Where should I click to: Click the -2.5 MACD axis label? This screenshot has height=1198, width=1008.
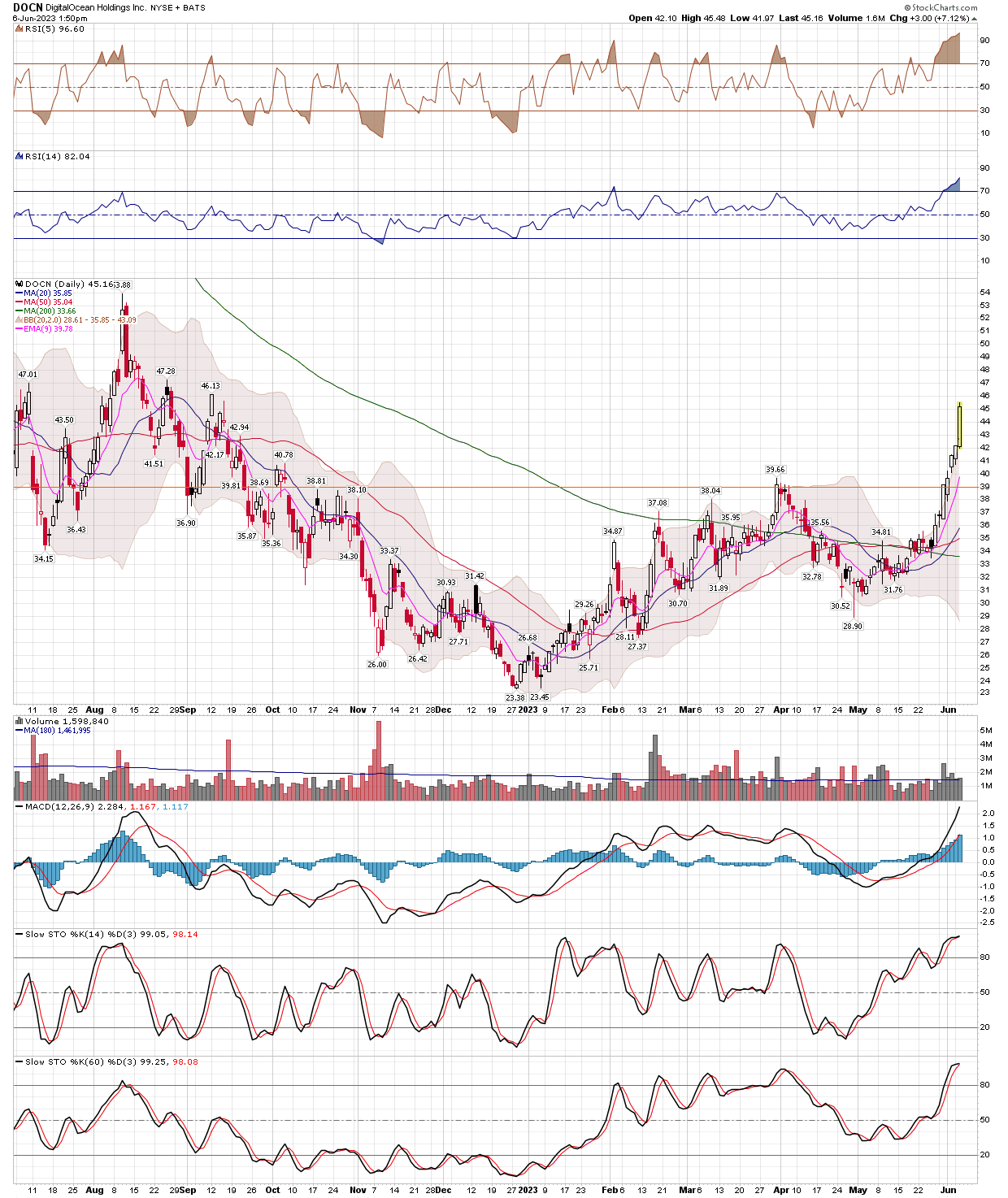coord(988,922)
